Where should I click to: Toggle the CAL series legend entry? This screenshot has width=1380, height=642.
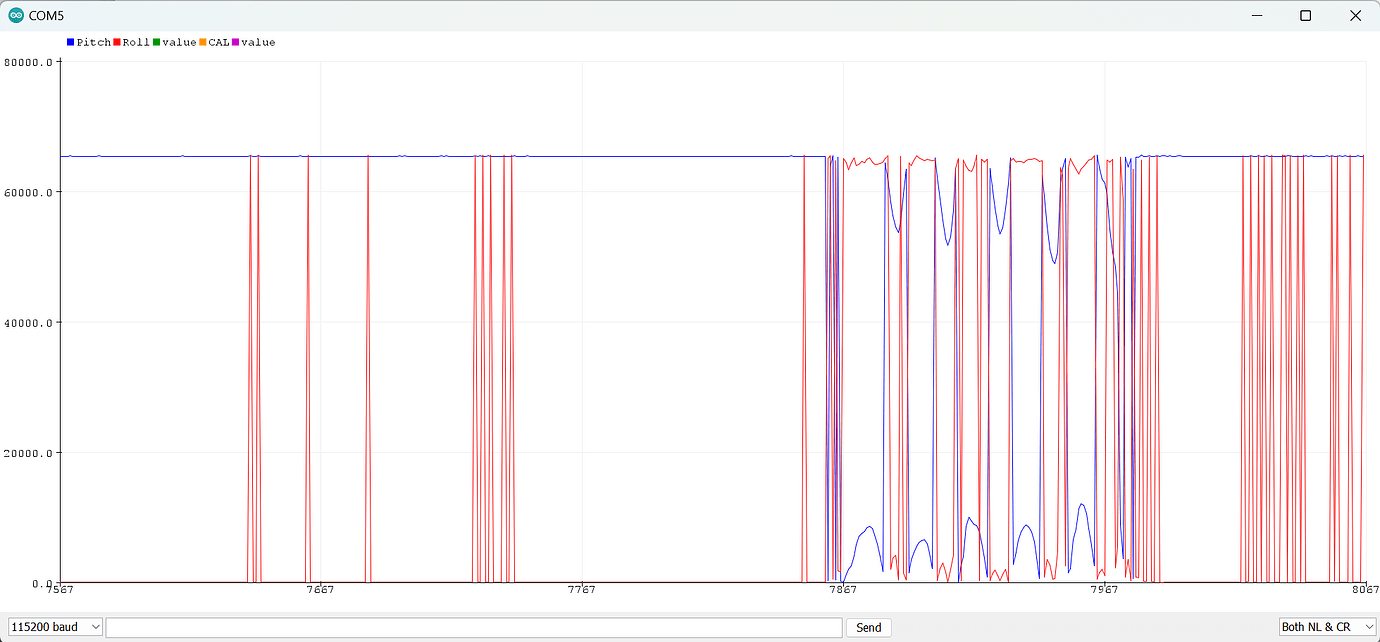point(218,42)
